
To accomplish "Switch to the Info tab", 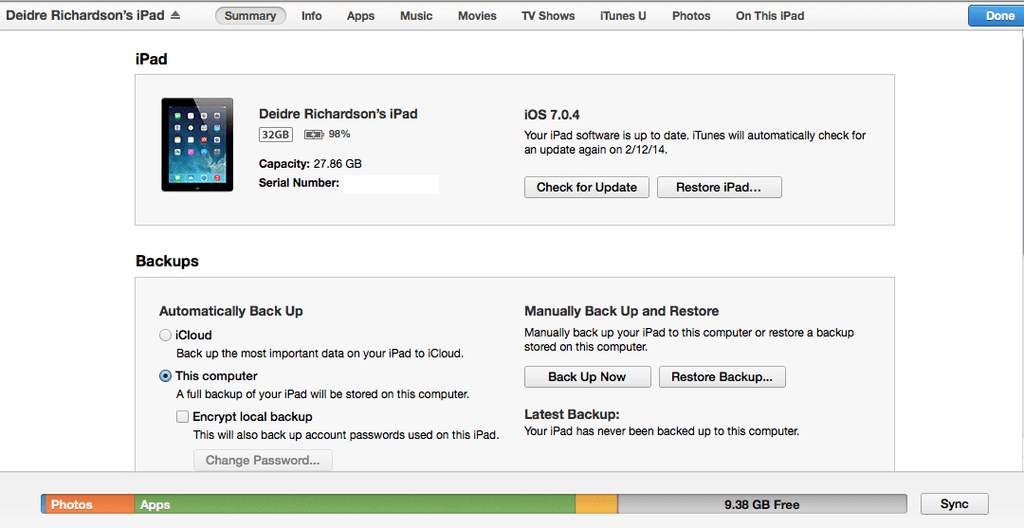I will [312, 16].
